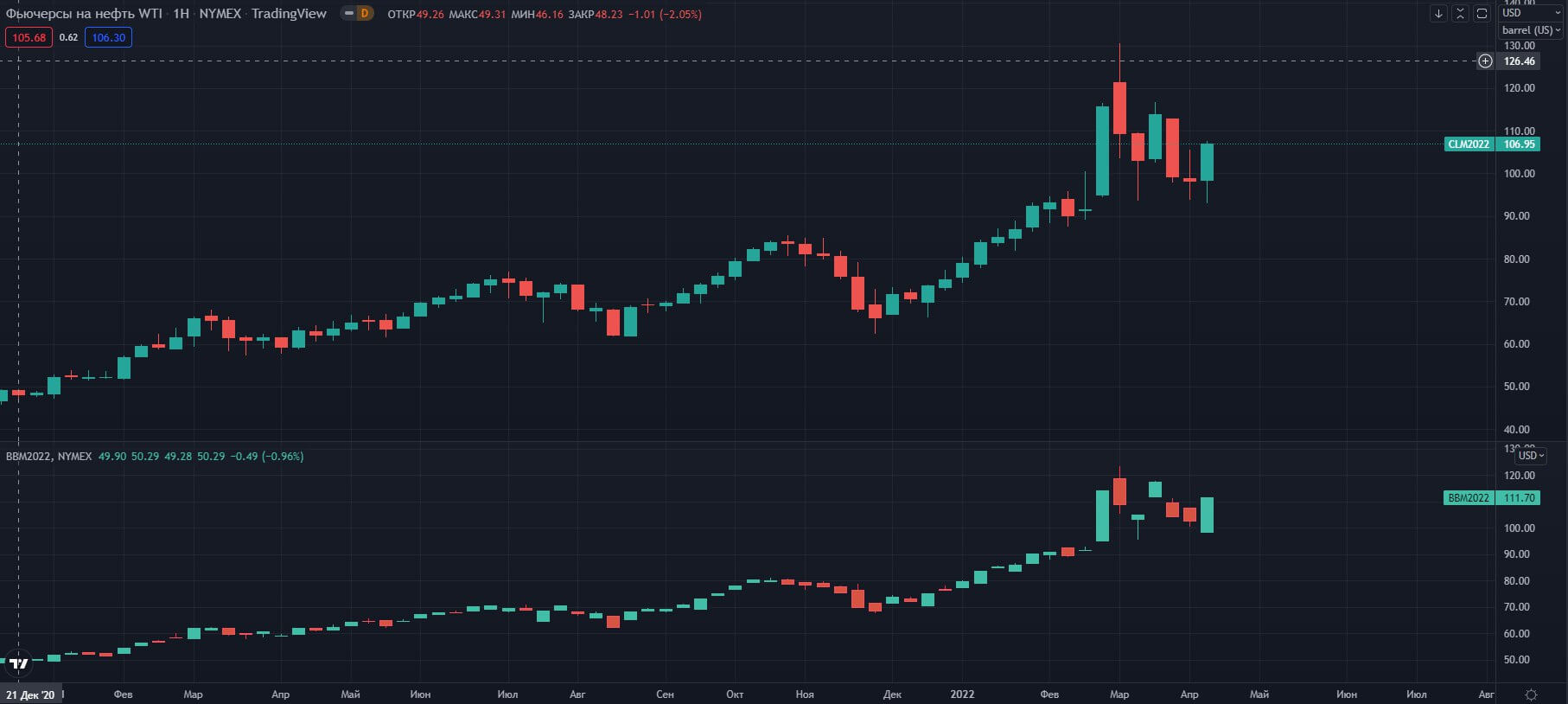
Task: Click the ОТКР 49.26 open value
Action: tap(416, 14)
